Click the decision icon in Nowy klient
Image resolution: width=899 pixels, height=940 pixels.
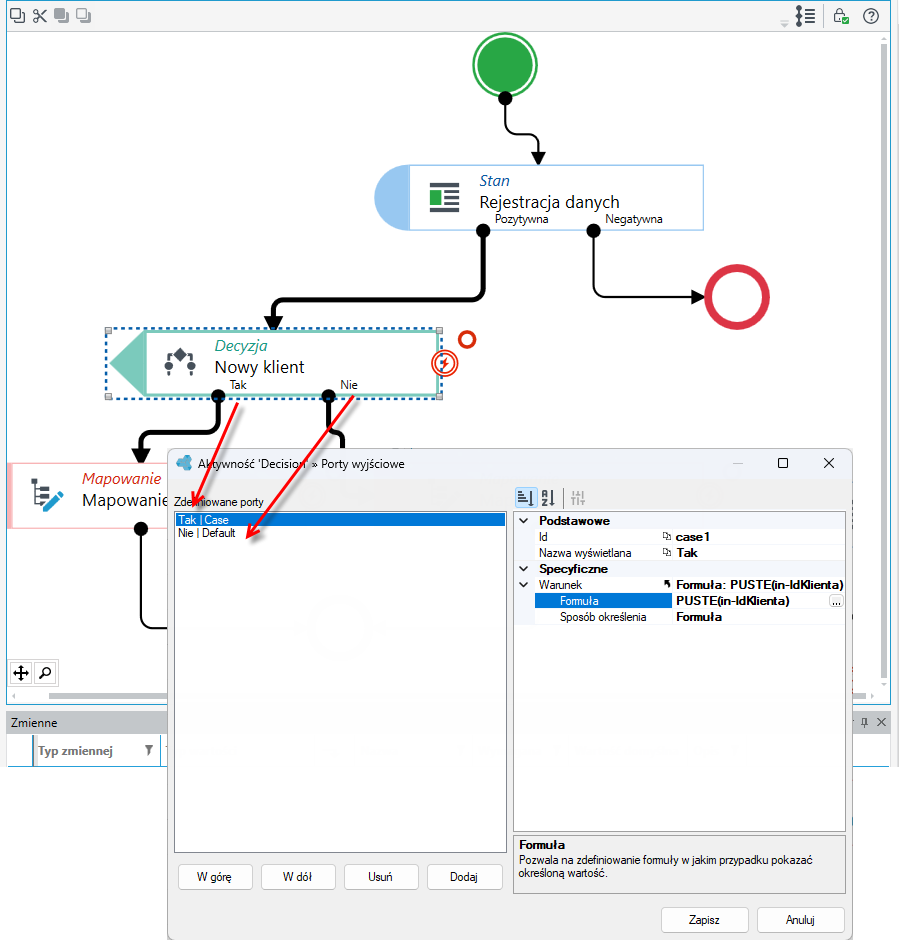(x=180, y=361)
